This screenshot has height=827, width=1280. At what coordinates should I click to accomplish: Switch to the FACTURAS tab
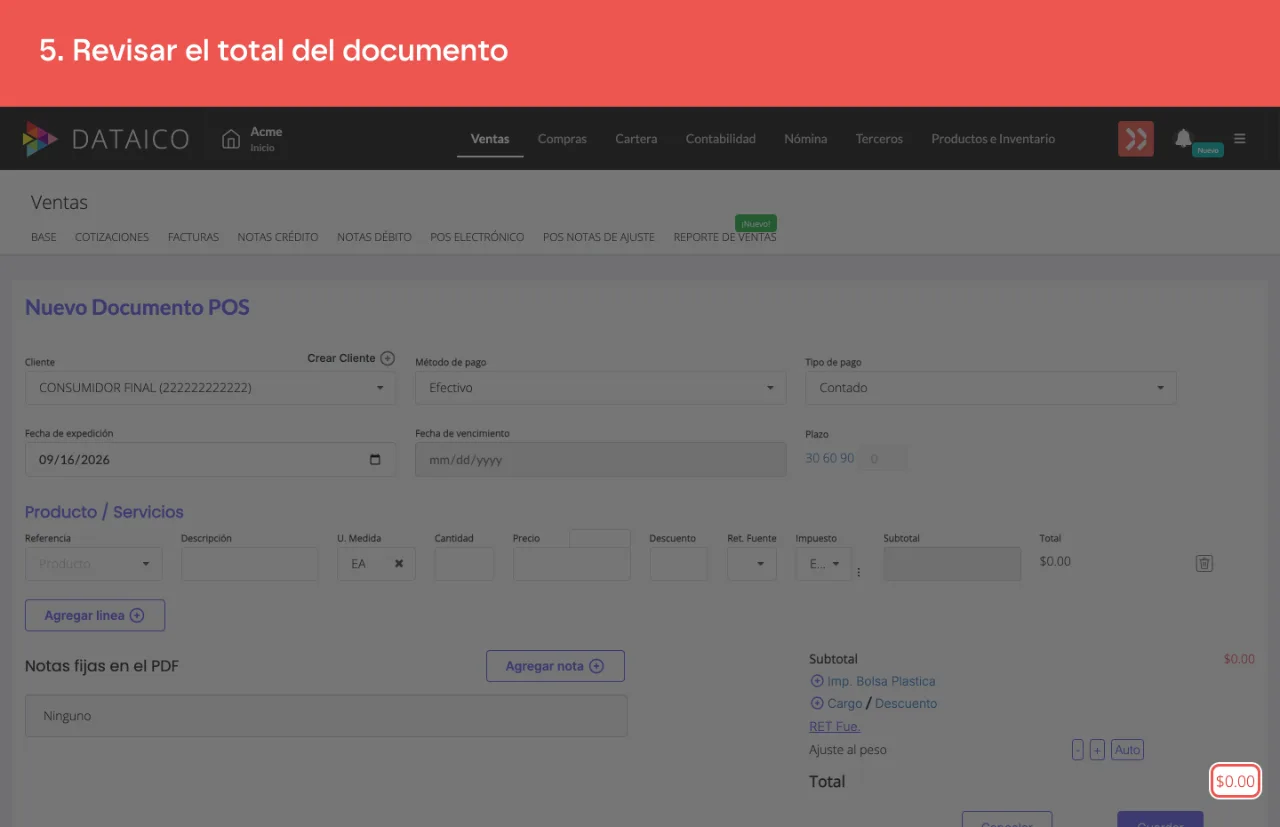193,237
